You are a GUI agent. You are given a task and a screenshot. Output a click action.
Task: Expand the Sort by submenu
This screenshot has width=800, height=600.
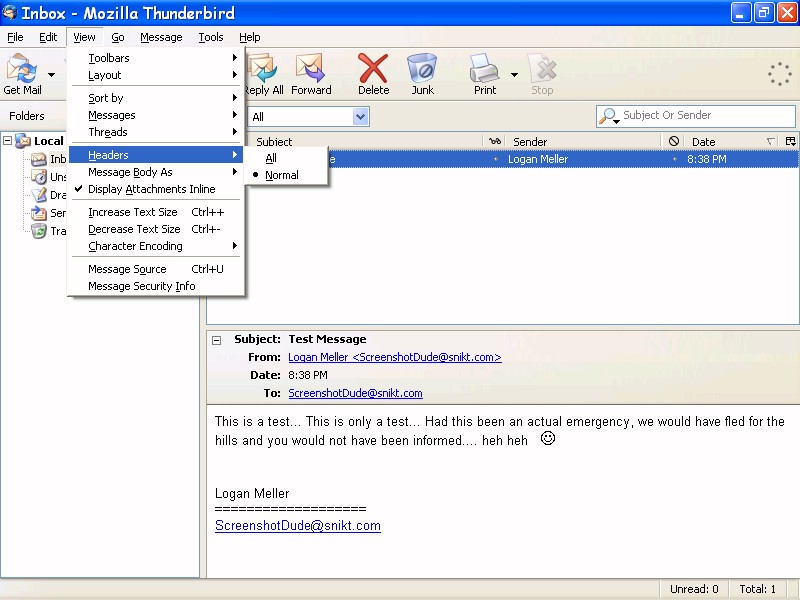tap(157, 98)
